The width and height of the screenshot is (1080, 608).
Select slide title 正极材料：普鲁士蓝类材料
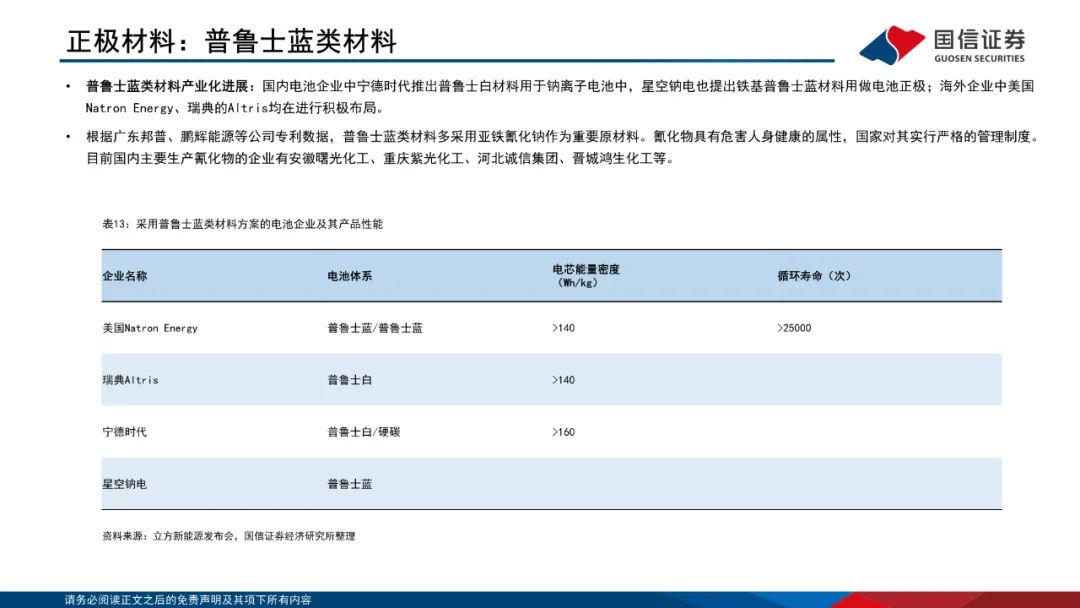(231, 41)
